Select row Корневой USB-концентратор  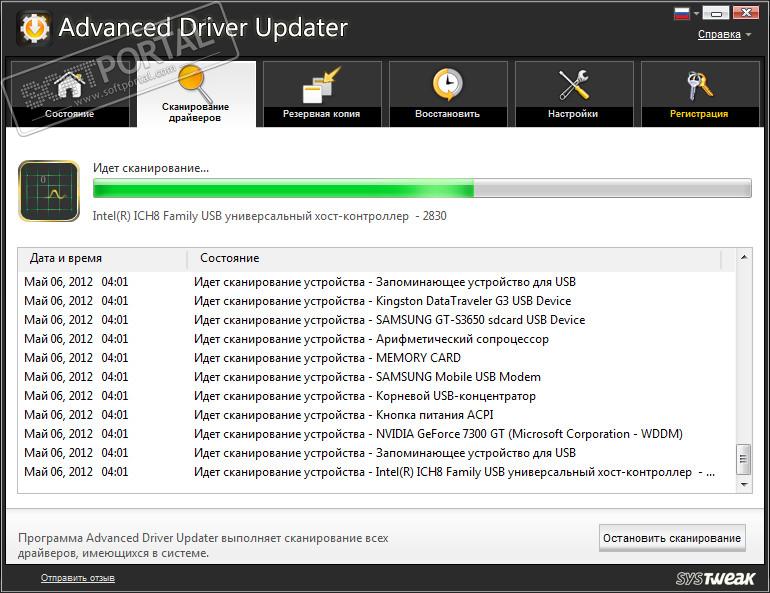[x=377, y=396]
